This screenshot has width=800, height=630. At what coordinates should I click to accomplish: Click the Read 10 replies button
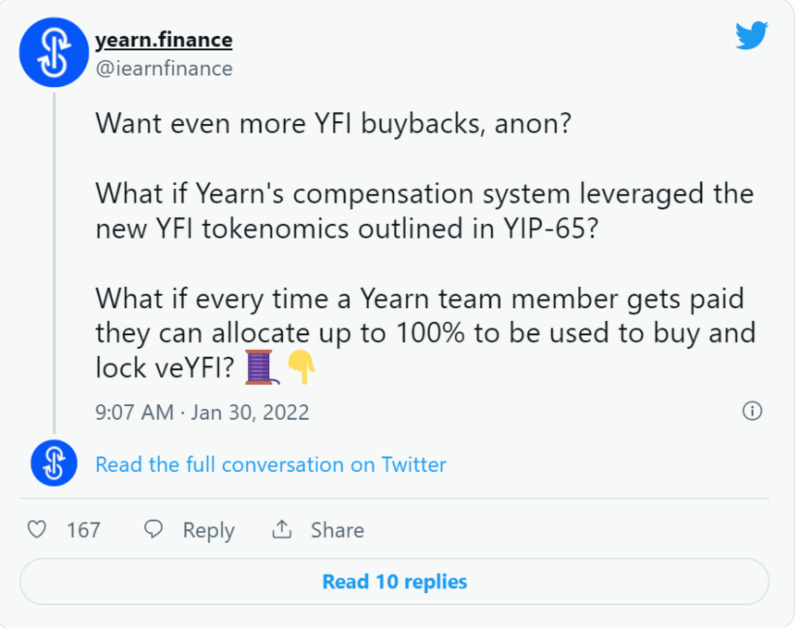(x=394, y=582)
